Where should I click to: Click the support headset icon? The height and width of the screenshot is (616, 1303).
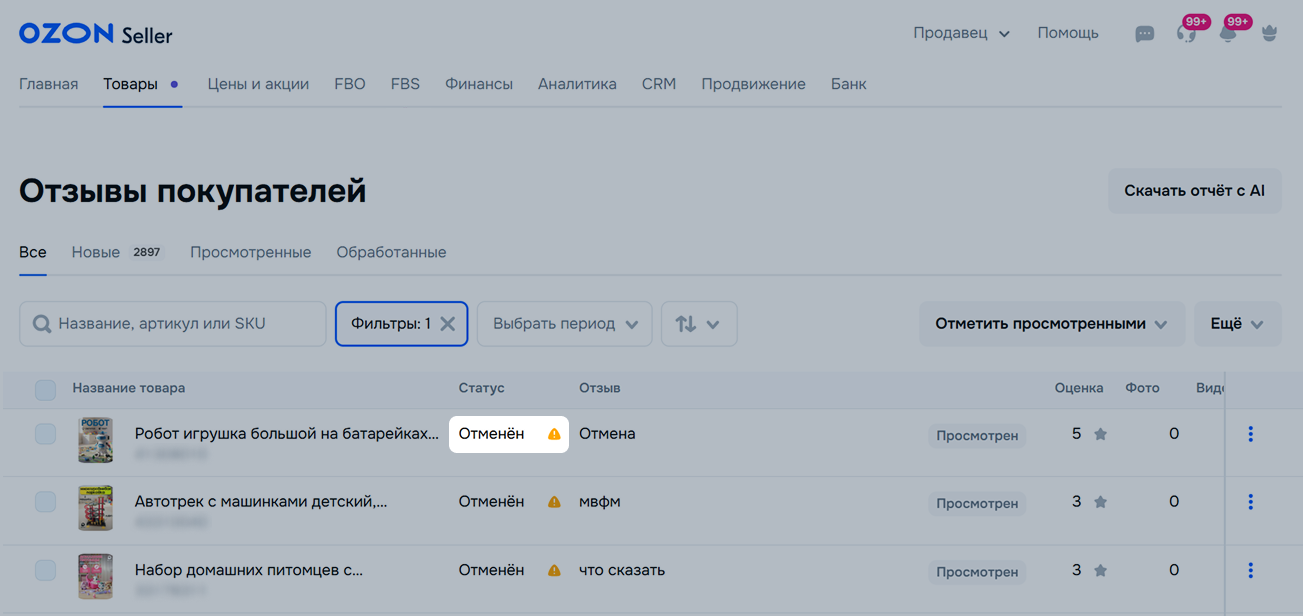pyautogui.click(x=1187, y=34)
